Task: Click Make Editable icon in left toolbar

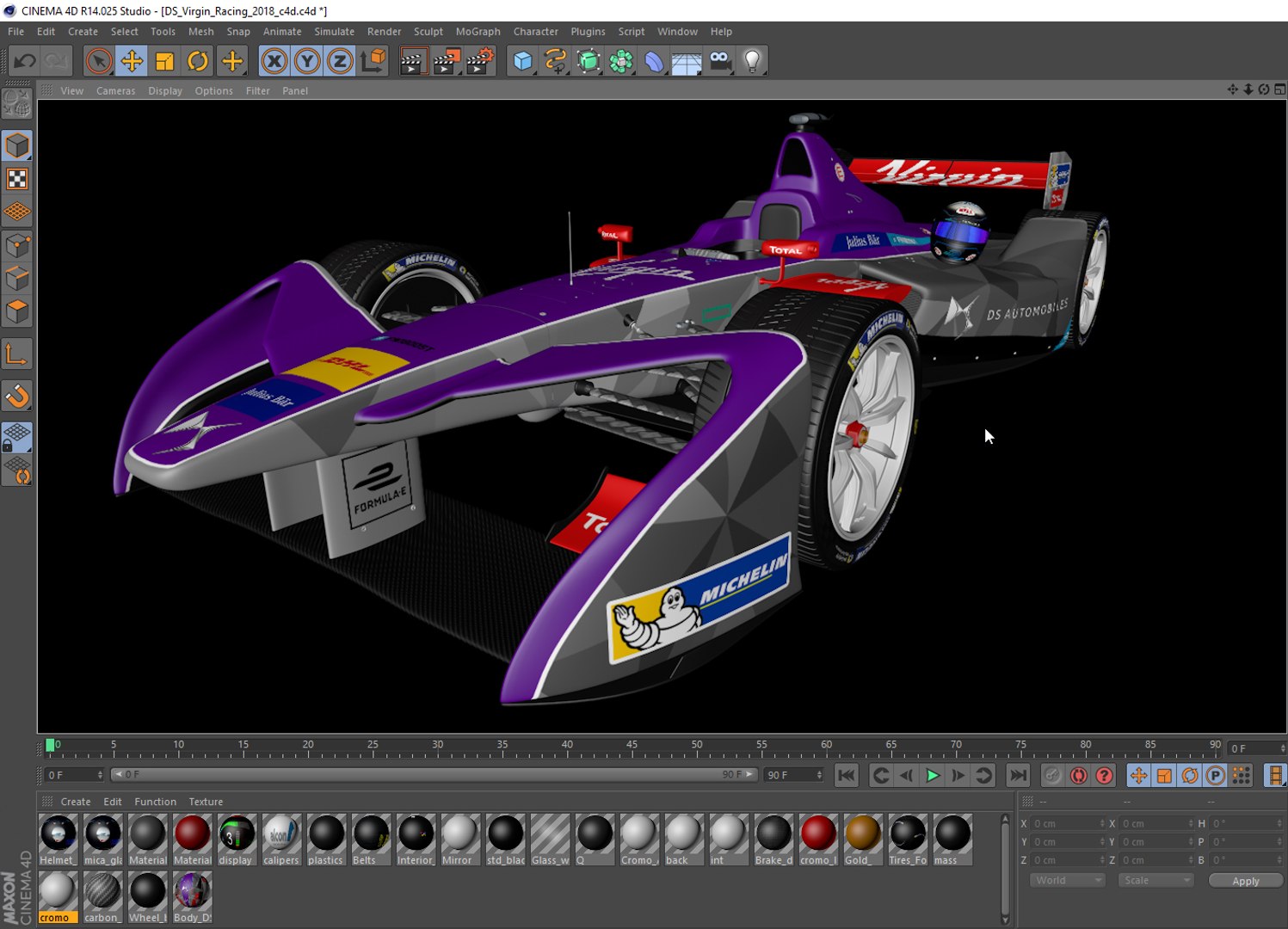Action: point(17,104)
